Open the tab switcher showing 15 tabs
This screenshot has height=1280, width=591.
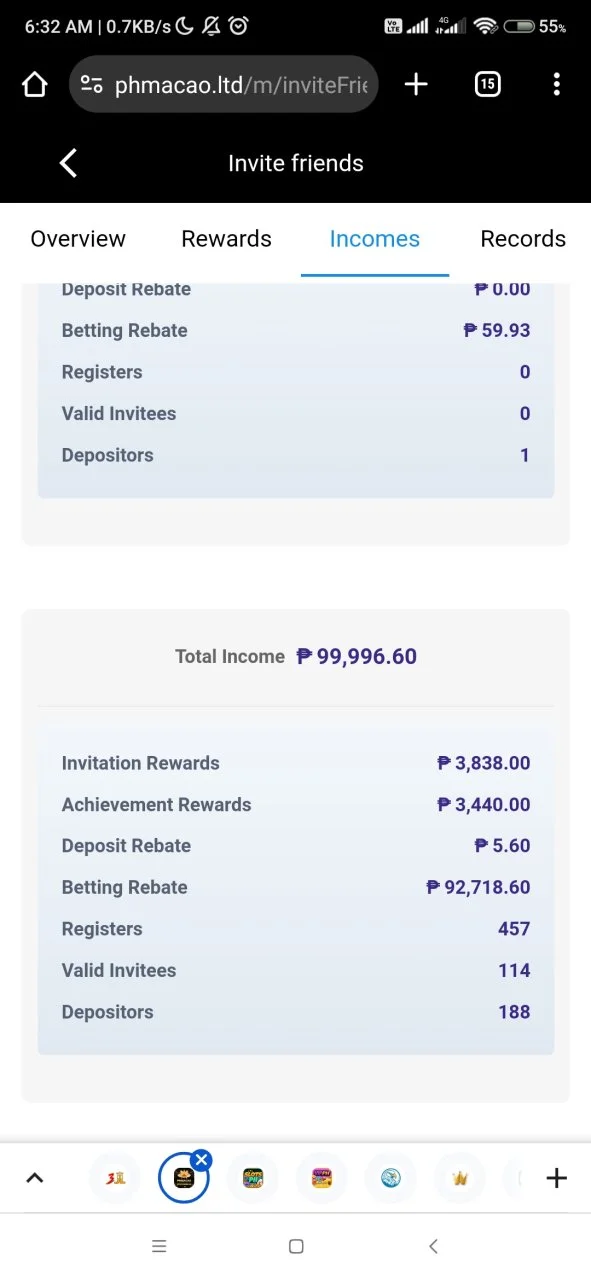[x=487, y=85]
